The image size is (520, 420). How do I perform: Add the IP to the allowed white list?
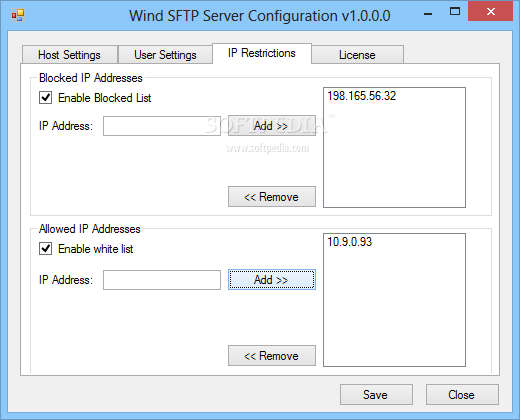(x=272, y=280)
